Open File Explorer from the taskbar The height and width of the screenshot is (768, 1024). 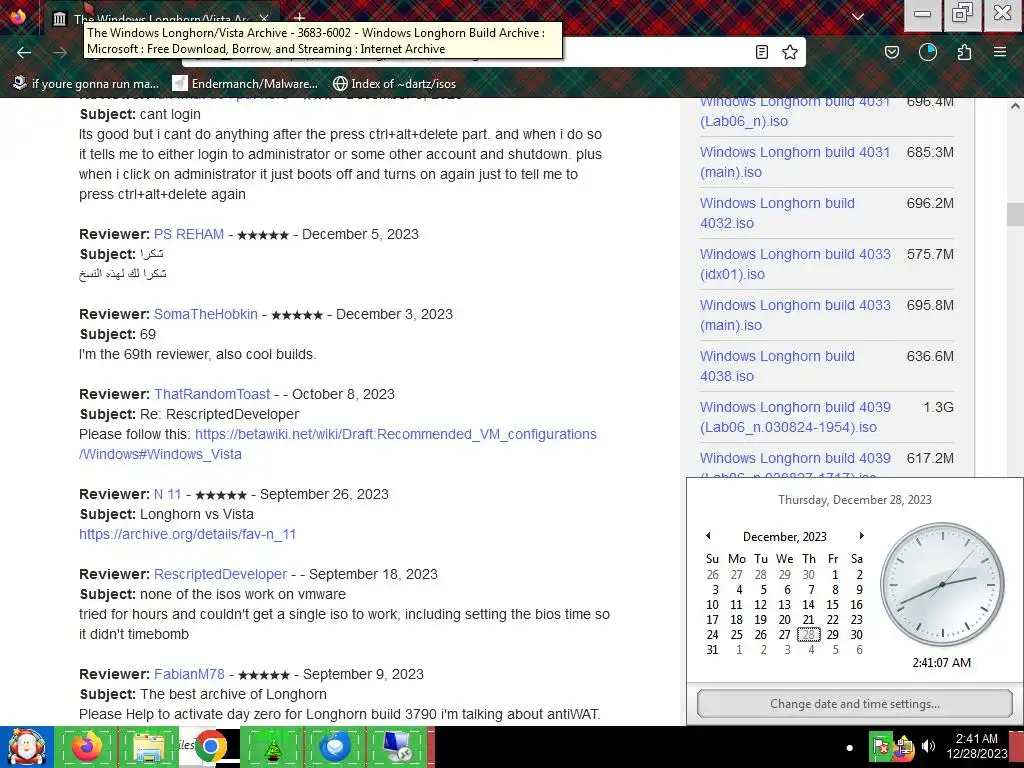[x=149, y=747]
